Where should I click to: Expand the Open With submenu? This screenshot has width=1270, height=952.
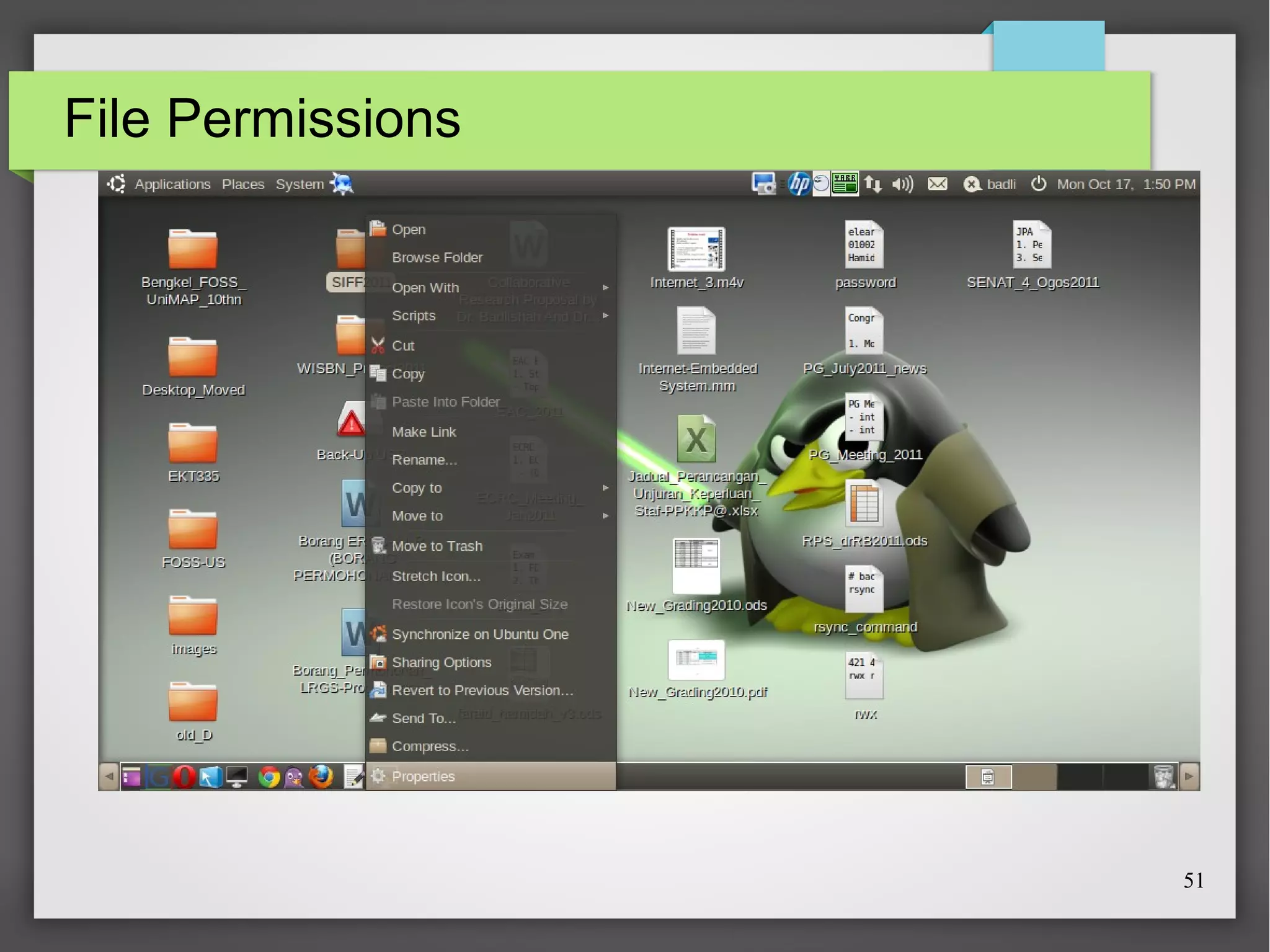[x=491, y=288]
